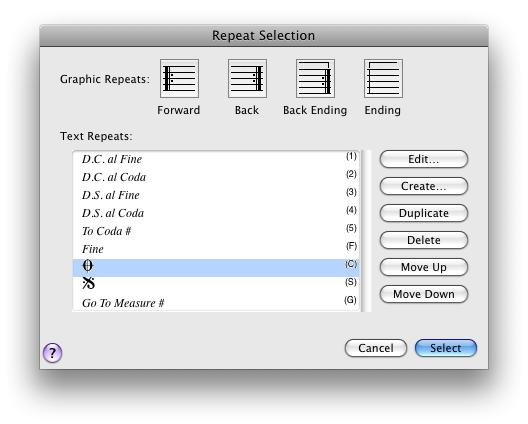Choose D.C. al Coda from text repeats
This screenshot has width=528, height=424.
click(216, 177)
